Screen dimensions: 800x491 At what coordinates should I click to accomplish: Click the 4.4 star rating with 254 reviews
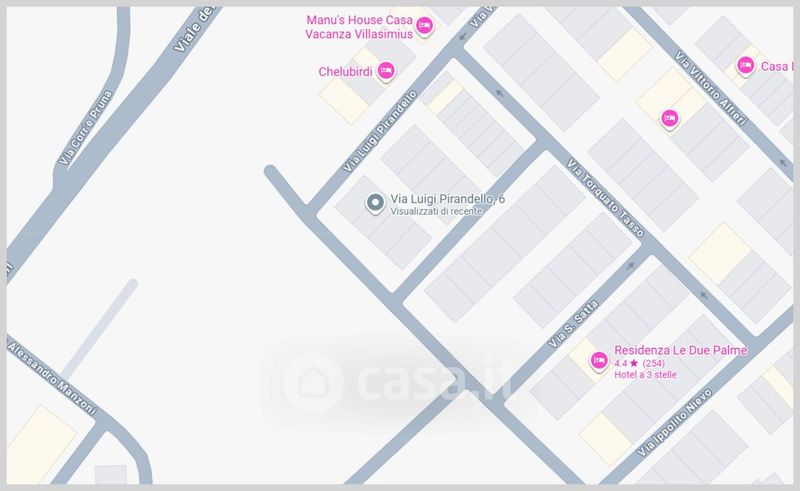(639, 363)
